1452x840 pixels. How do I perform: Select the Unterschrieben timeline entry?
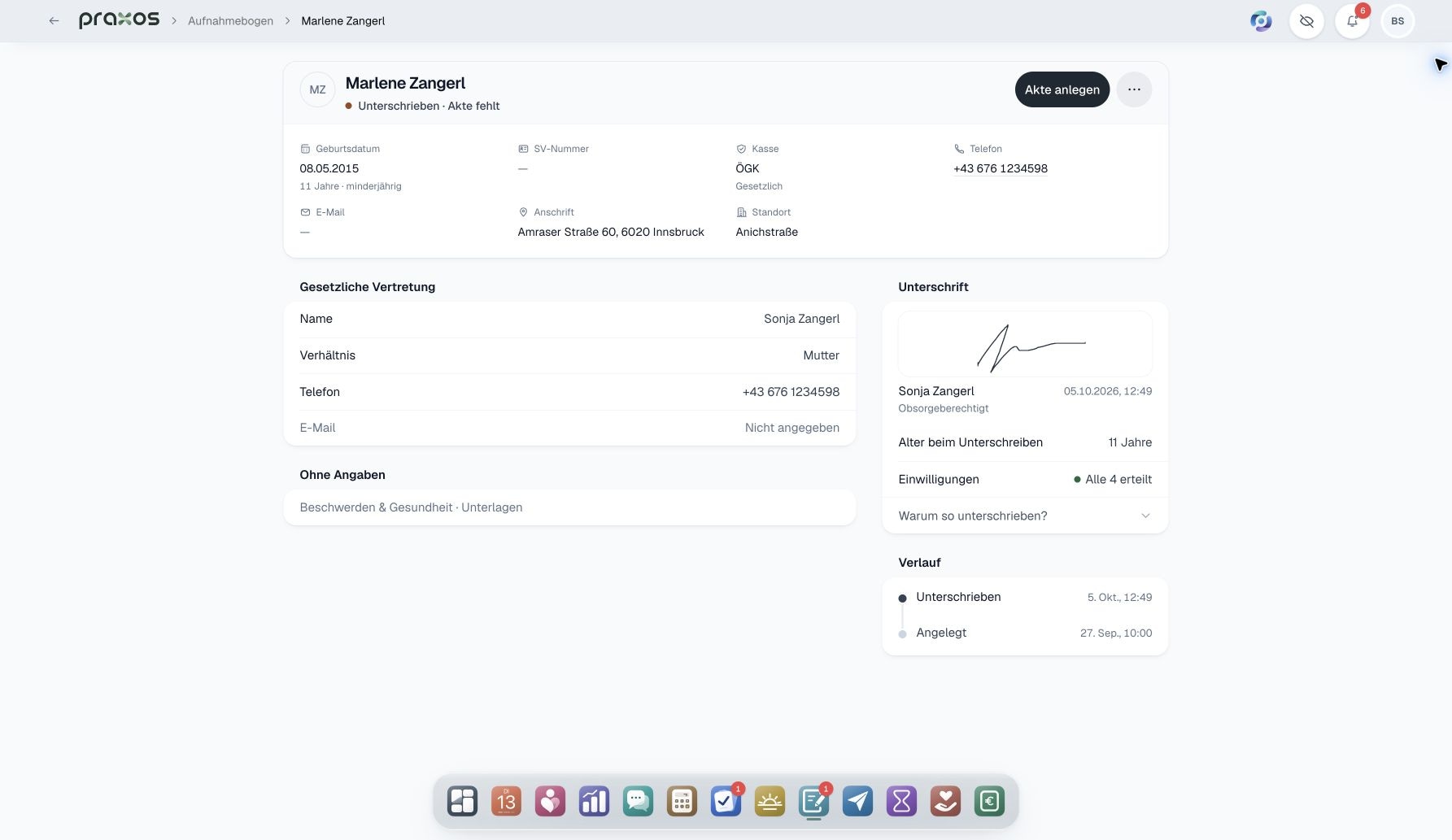click(x=1025, y=597)
